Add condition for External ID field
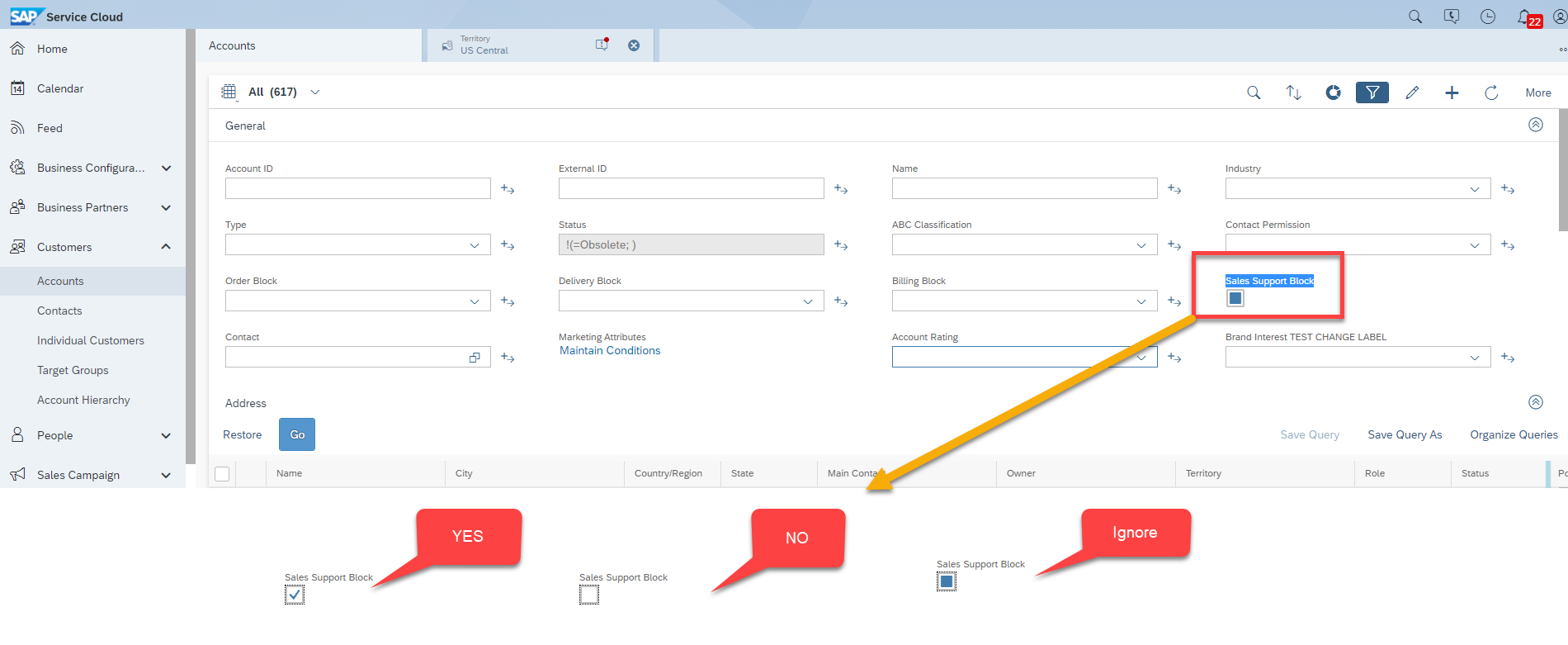The width and height of the screenshot is (1568, 645). pos(841,189)
